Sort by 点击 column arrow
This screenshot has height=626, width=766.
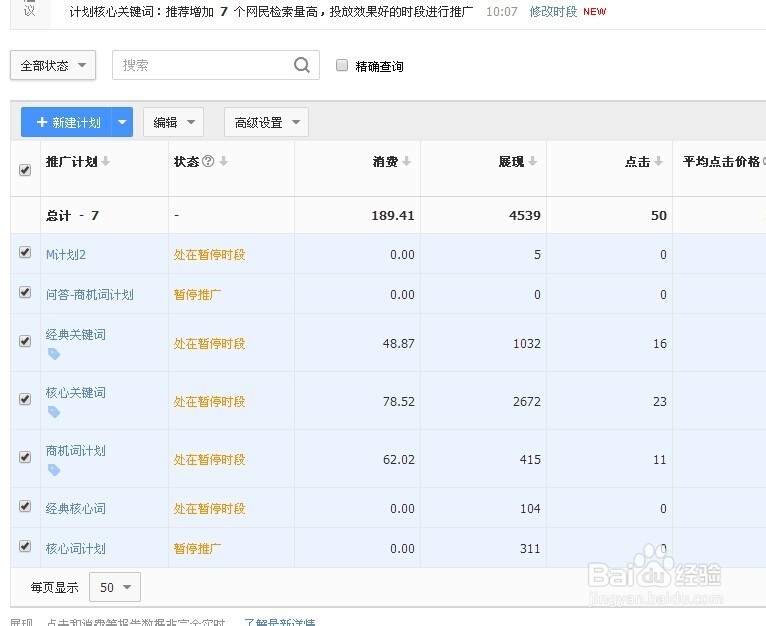(x=659, y=161)
